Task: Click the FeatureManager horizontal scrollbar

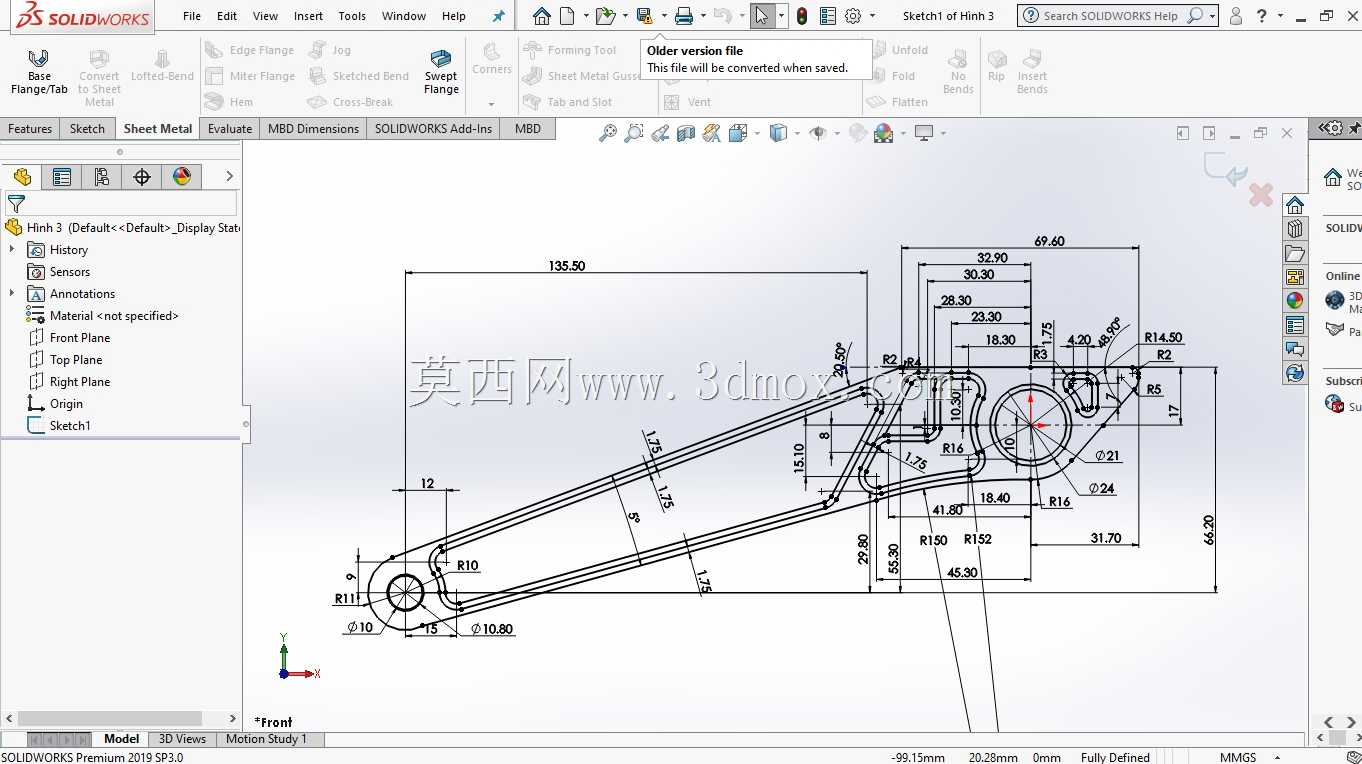Action: pyautogui.click(x=110, y=719)
